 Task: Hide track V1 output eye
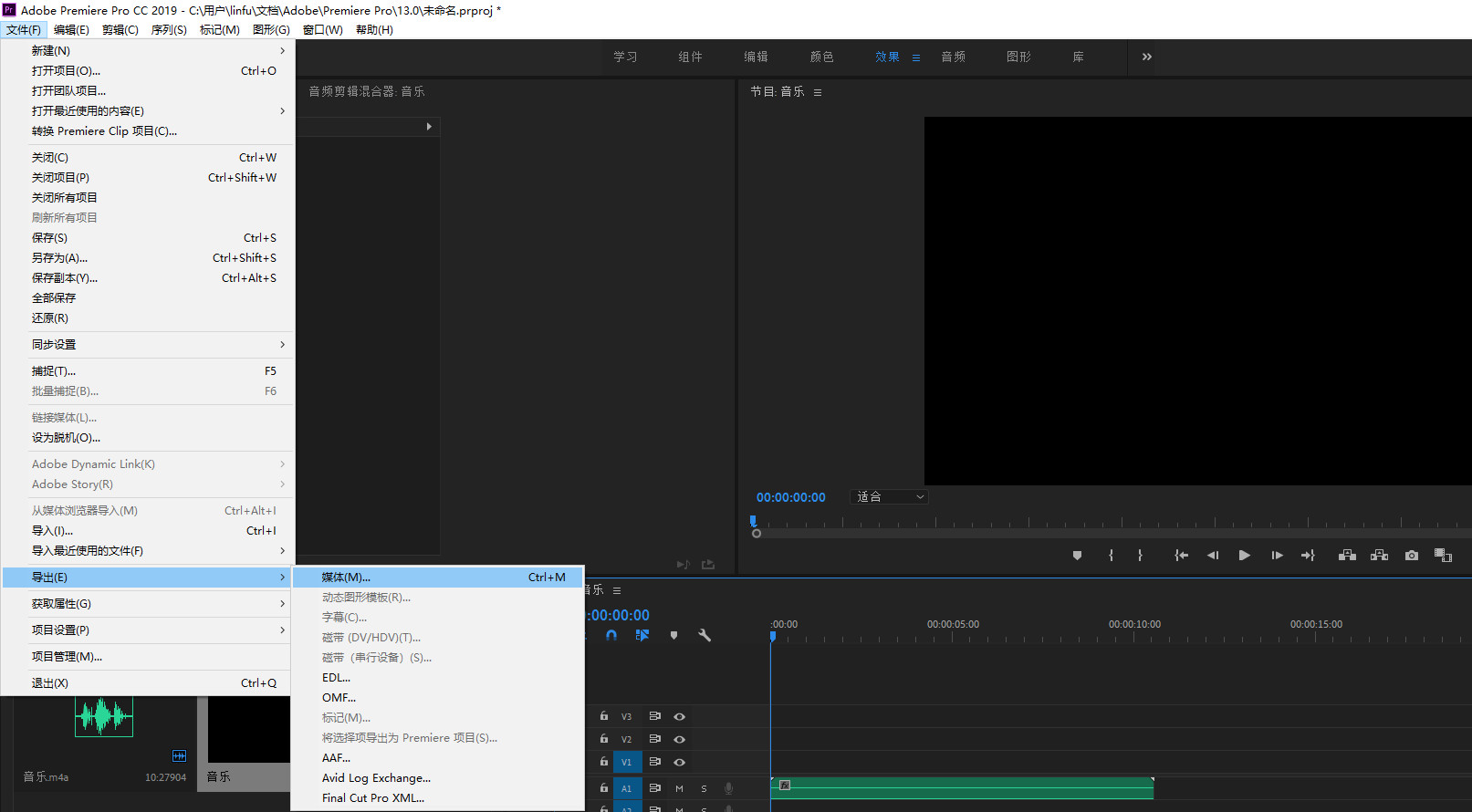point(679,762)
